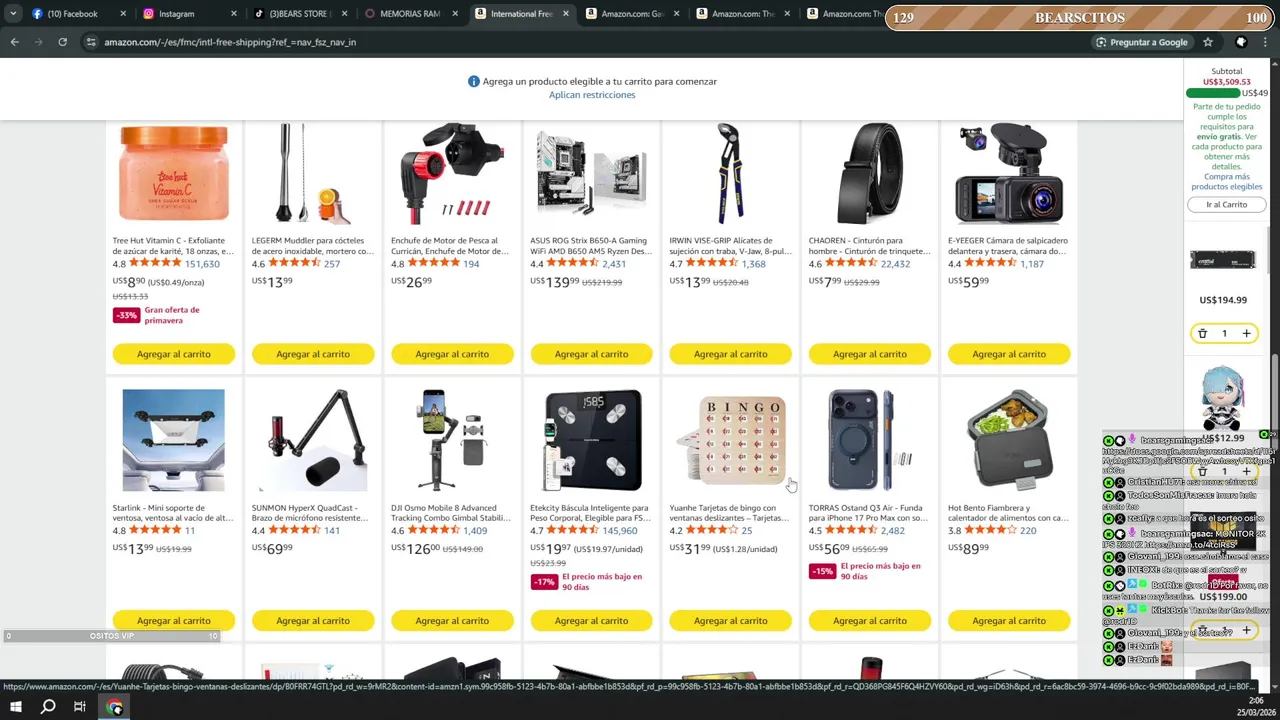Open the Aplican restricciones link
Viewport: 1280px width, 720px height.
[592, 95]
